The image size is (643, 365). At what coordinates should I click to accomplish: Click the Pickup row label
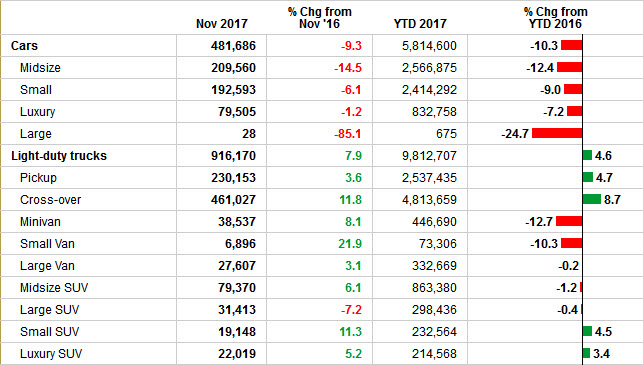[38, 178]
